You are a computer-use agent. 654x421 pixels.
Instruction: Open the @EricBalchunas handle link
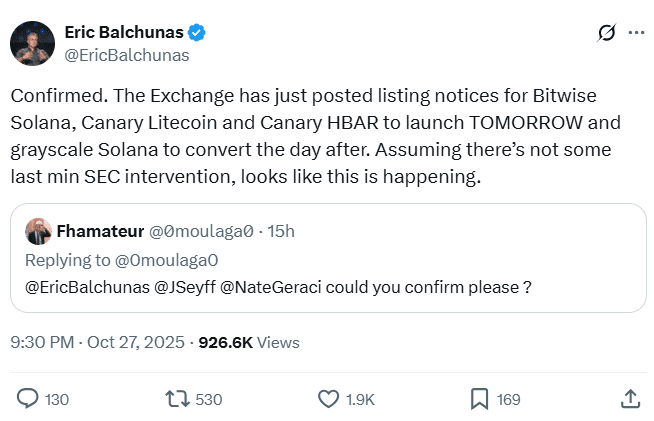coord(127,55)
